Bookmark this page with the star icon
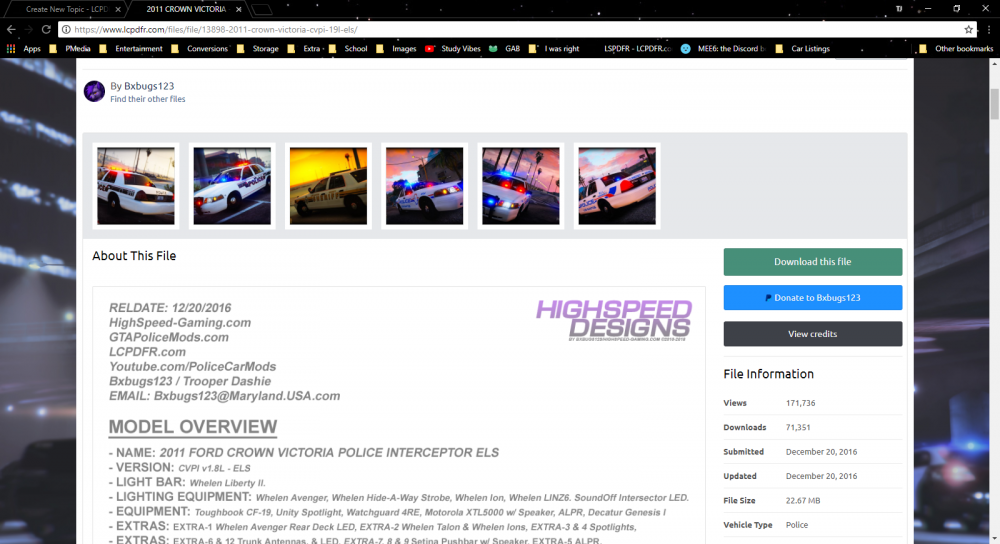Screen dimensions: 1000x544 [969, 29]
